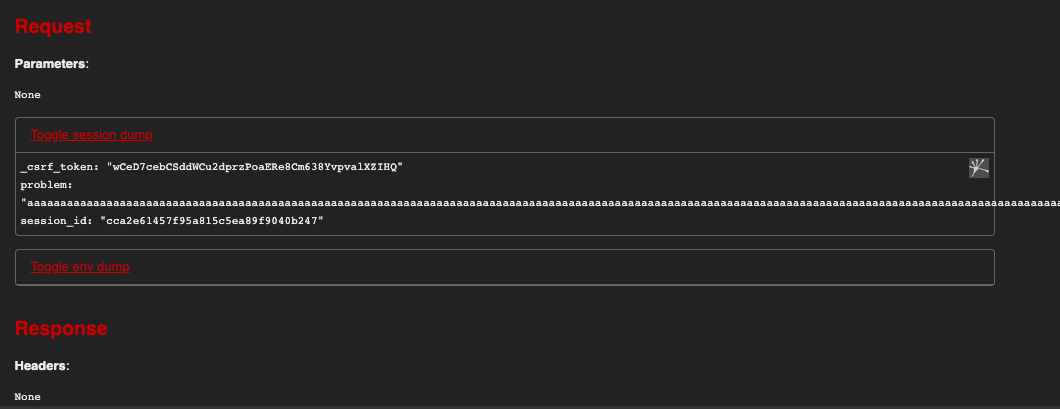Click None under Headers
Screen dimensions: 1060x409
tap(28, 397)
